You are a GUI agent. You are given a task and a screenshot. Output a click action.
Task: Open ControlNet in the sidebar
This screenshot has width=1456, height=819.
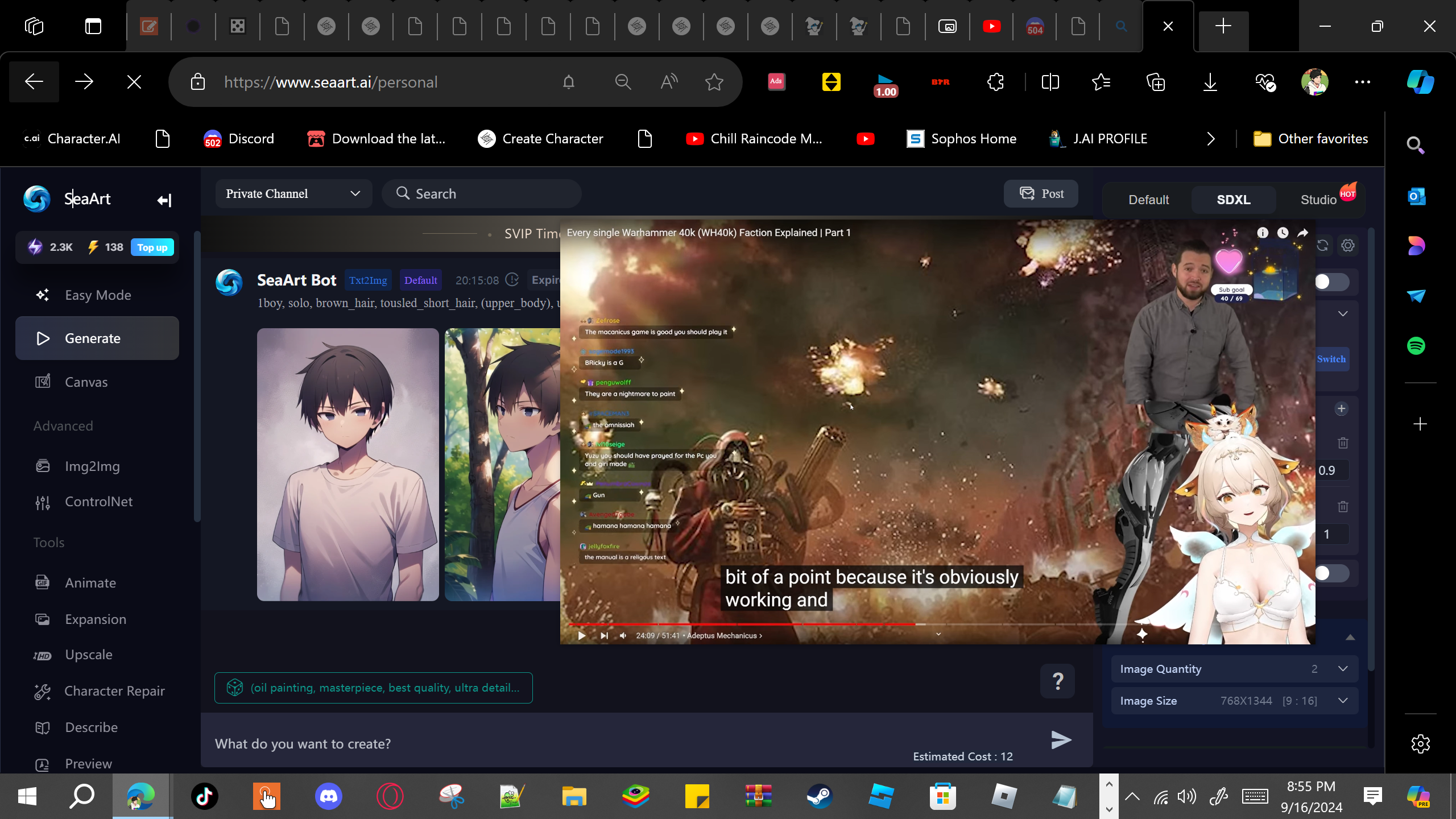(x=97, y=502)
